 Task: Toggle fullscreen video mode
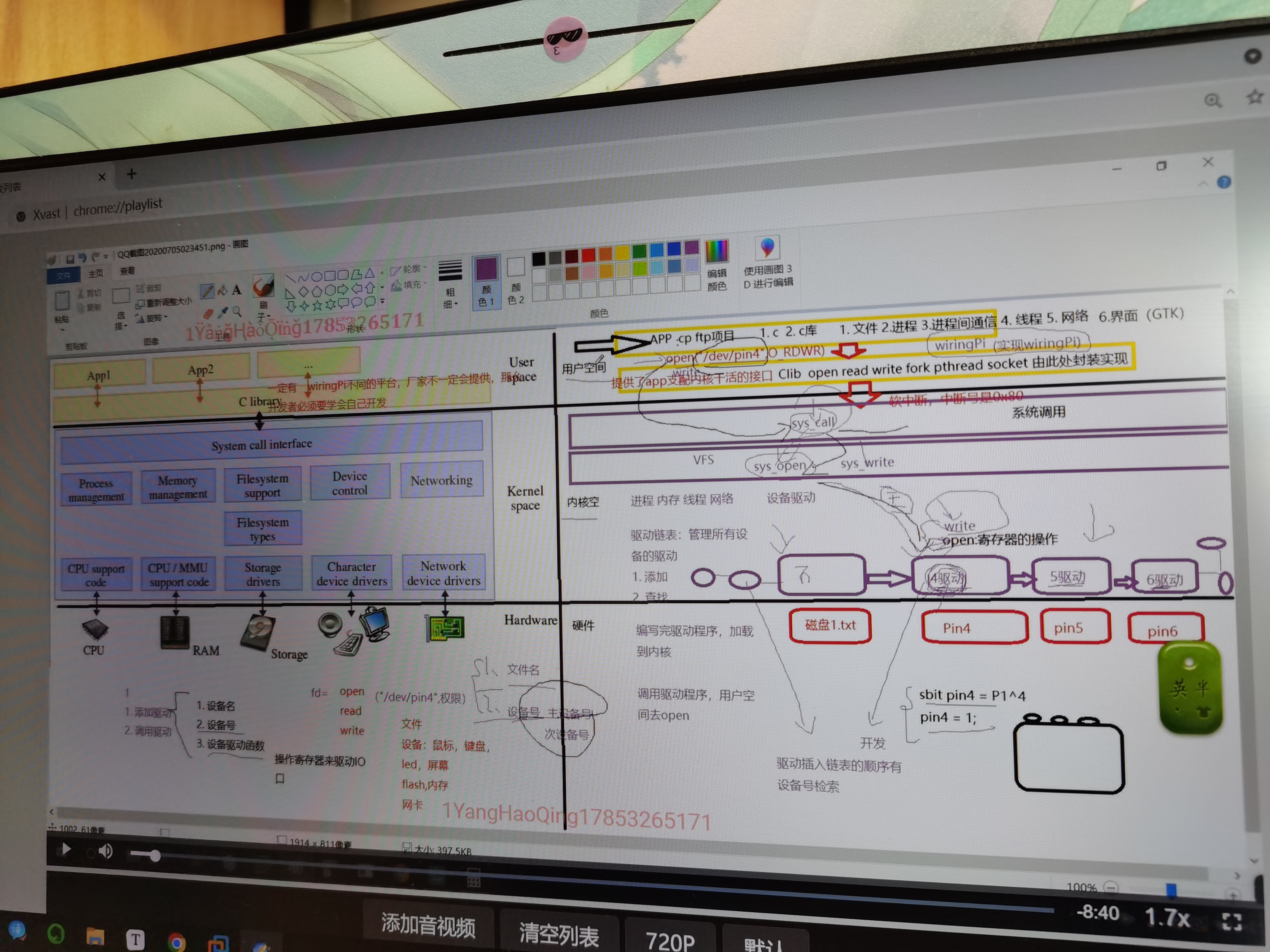click(1232, 922)
